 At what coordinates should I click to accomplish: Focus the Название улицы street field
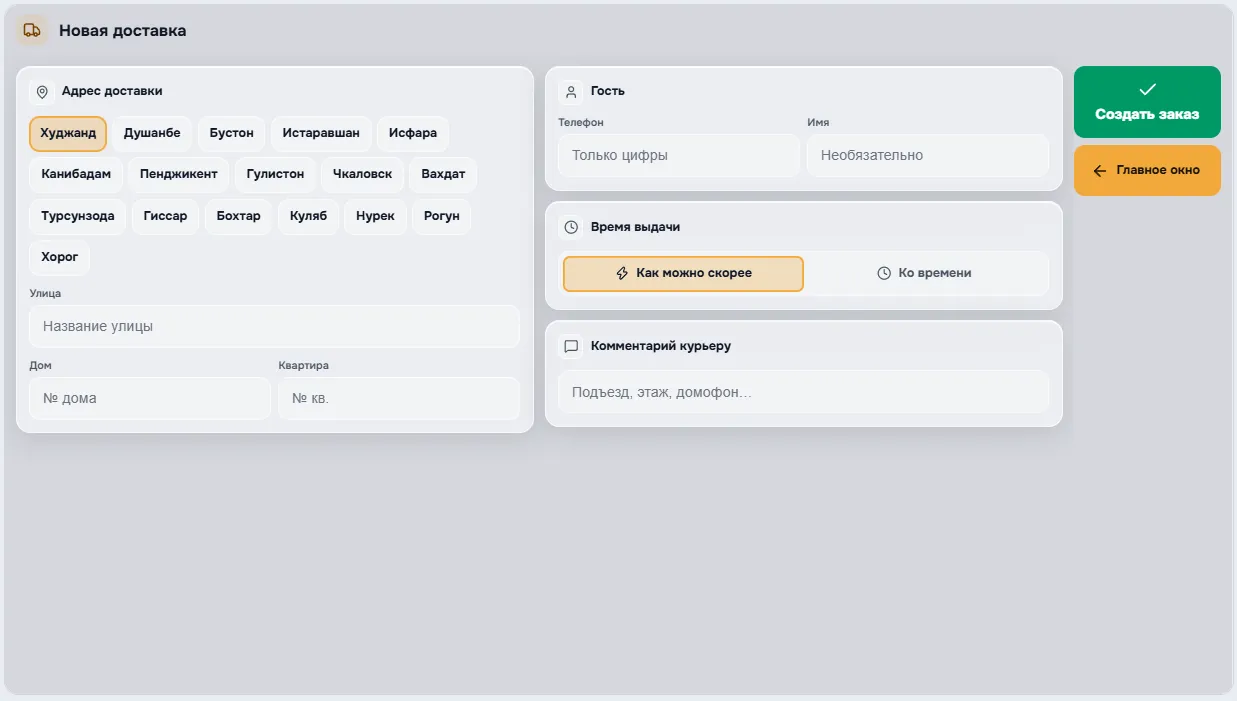274,327
